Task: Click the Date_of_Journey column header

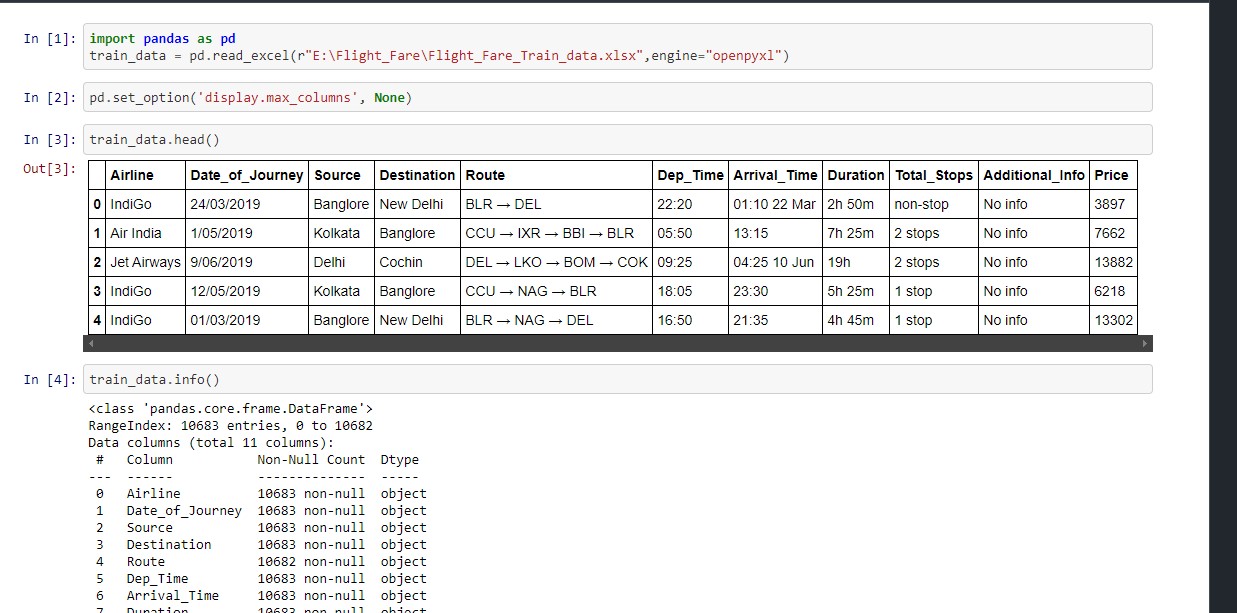Action: 247,175
